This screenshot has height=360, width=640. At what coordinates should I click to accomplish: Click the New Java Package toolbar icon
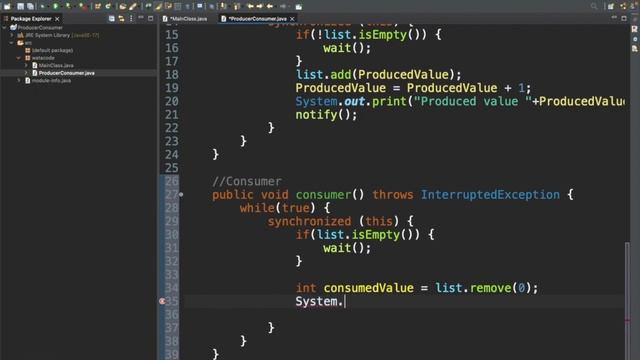click(x=98, y=6)
